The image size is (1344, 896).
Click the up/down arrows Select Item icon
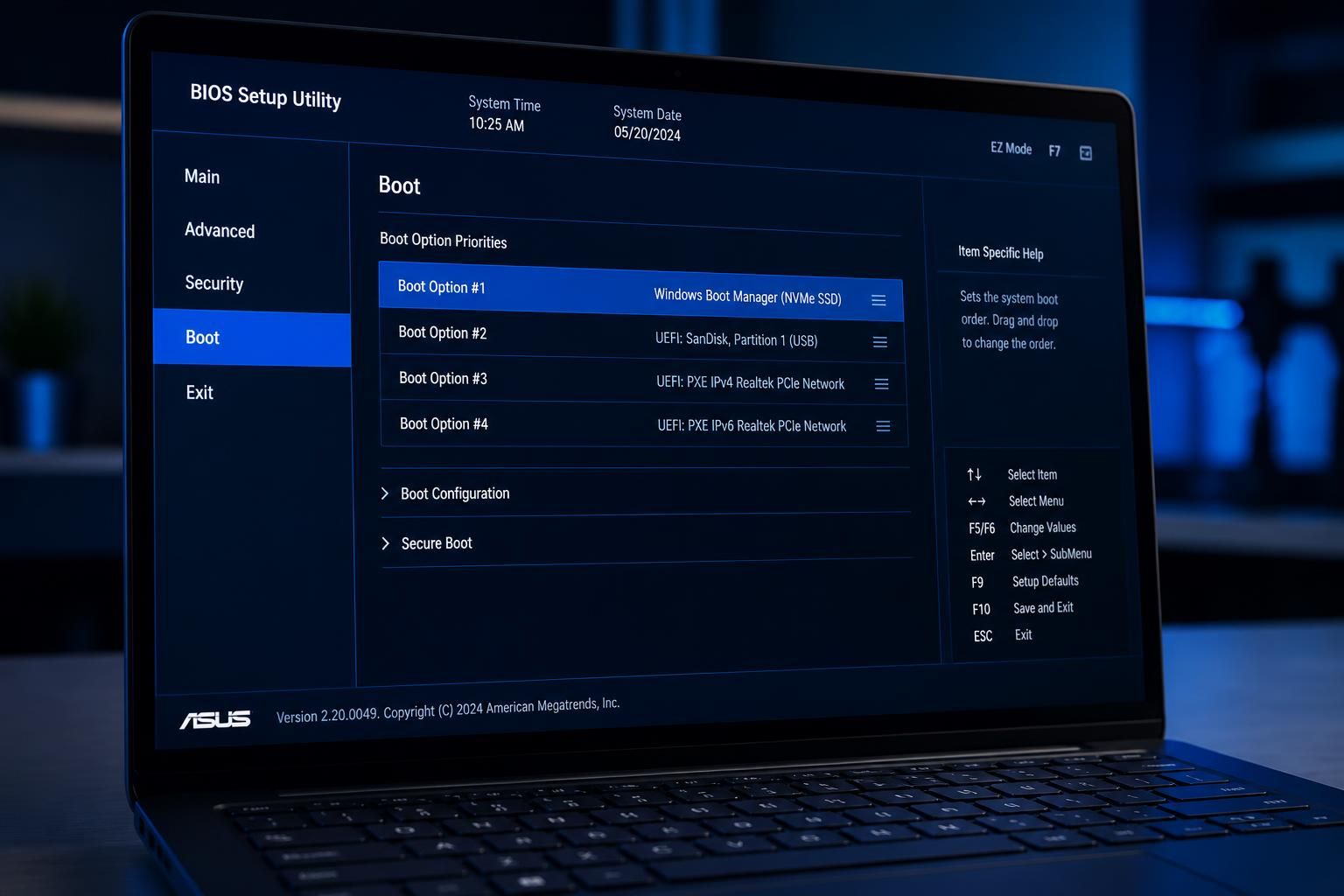click(974, 474)
